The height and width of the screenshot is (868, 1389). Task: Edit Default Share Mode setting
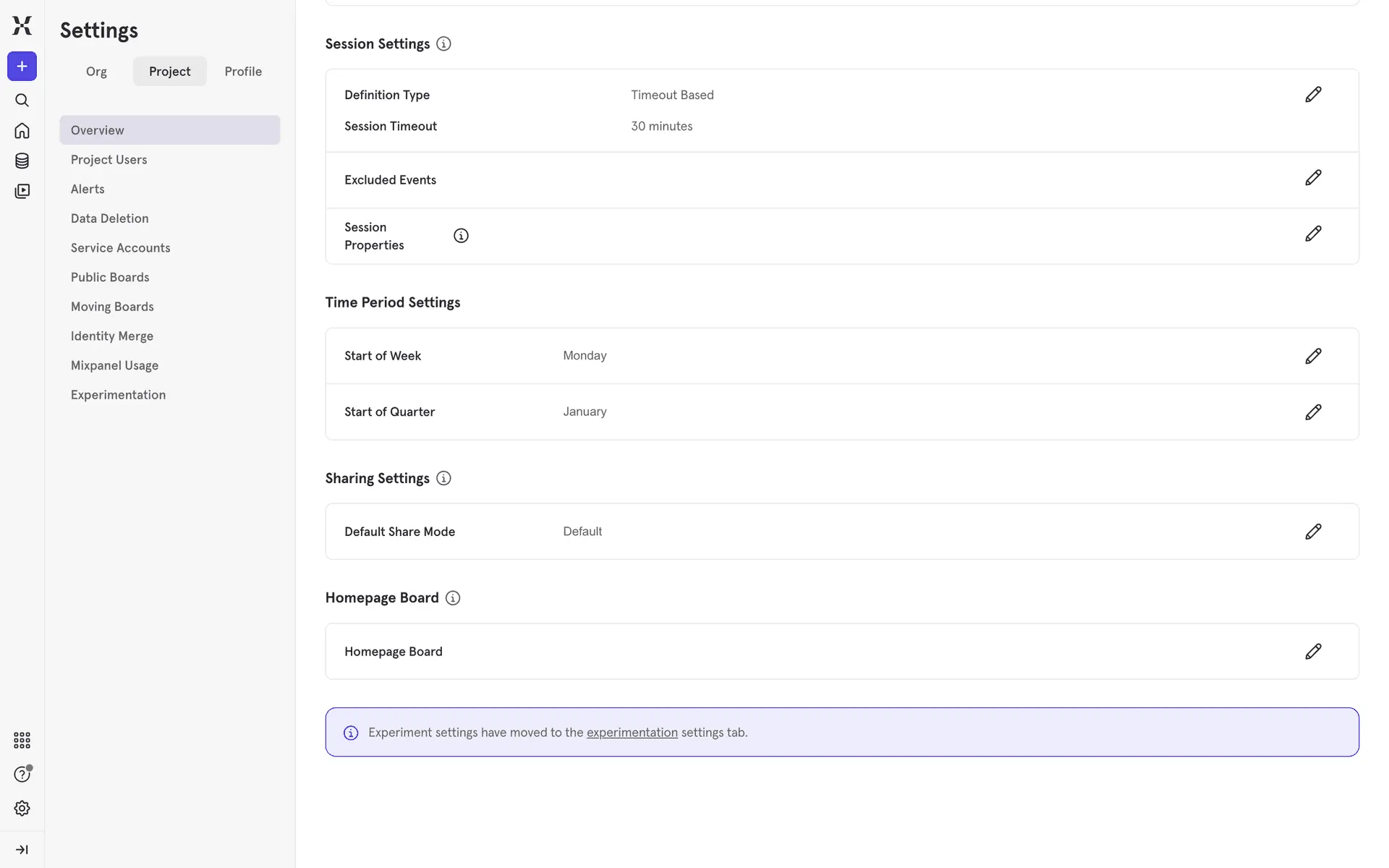pyautogui.click(x=1313, y=532)
